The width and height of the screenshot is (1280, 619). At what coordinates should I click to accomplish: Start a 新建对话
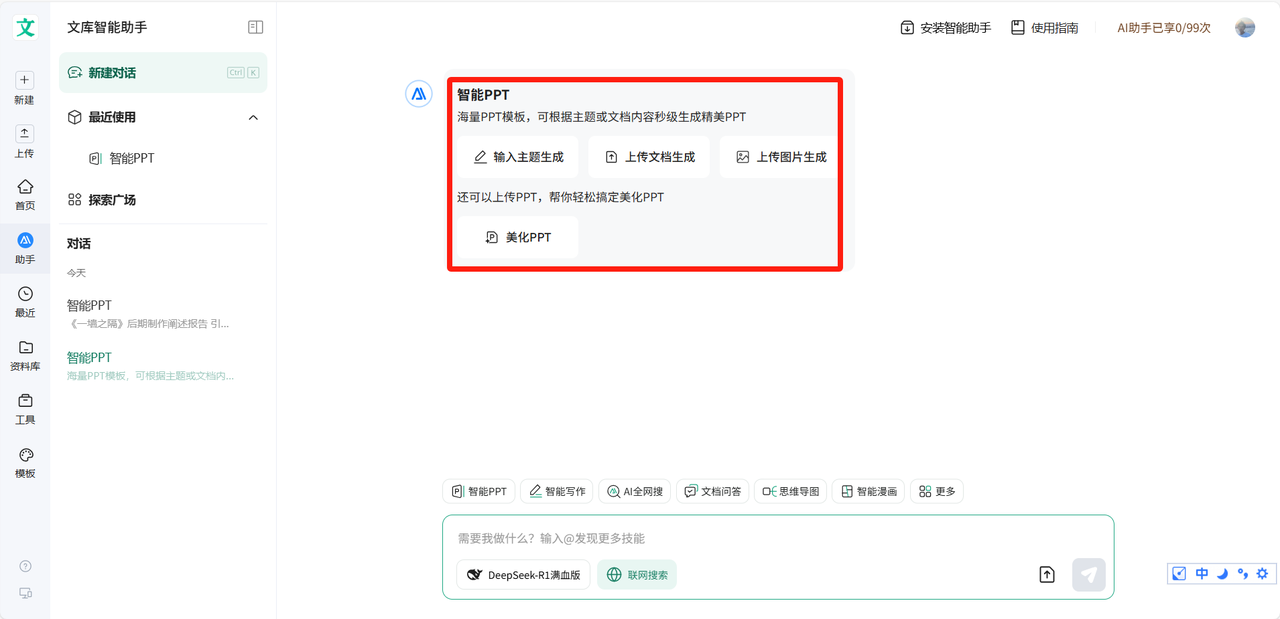click(x=163, y=73)
